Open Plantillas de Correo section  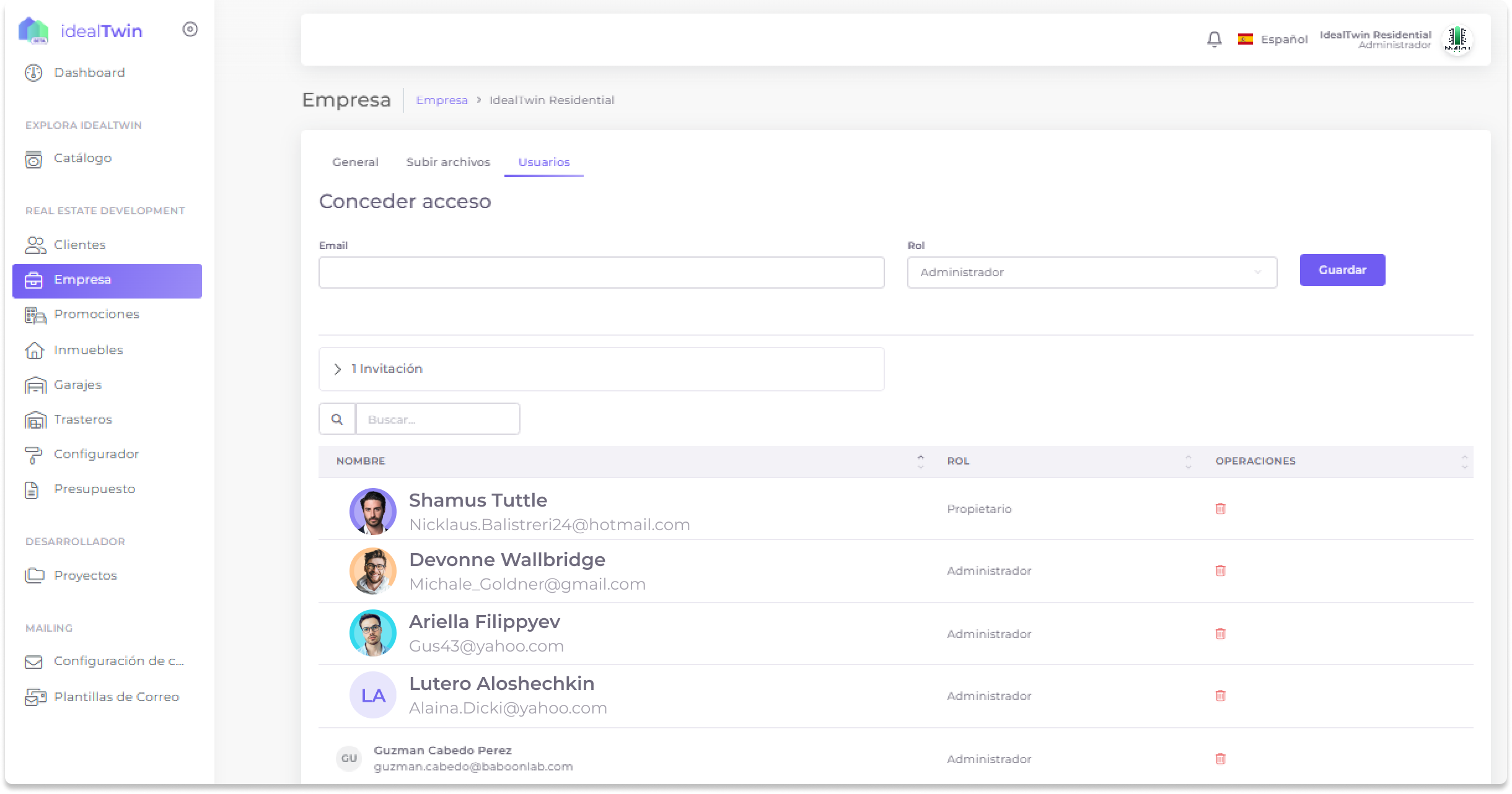116,697
